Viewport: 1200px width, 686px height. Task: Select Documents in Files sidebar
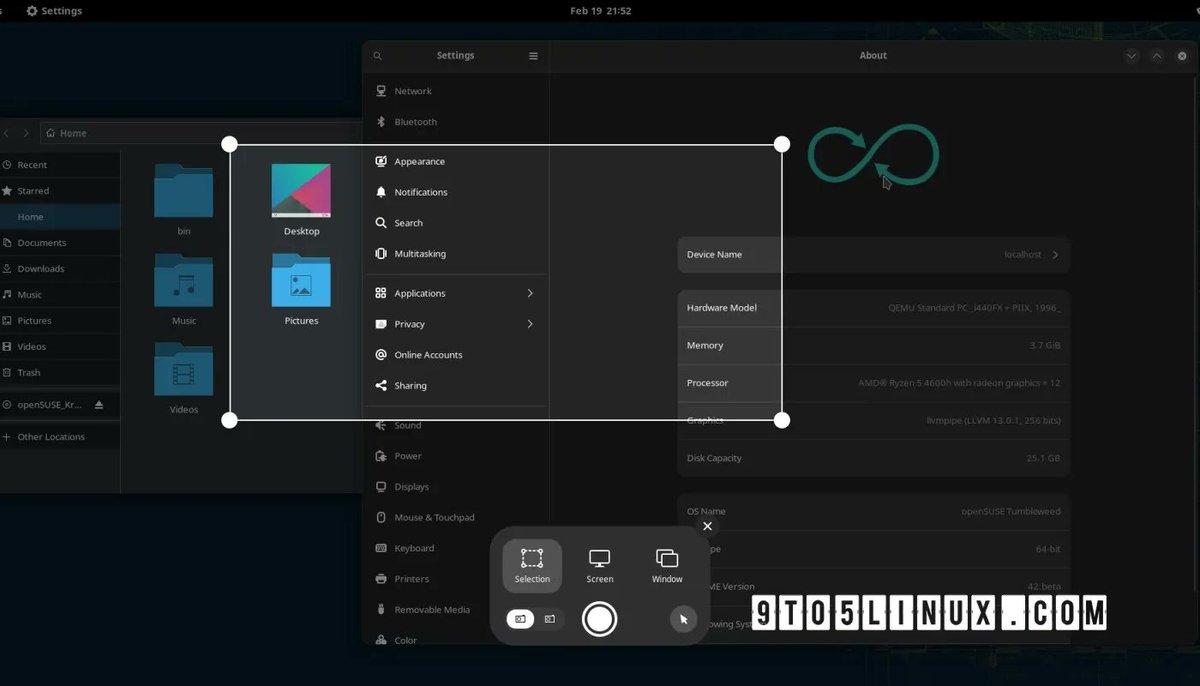pyautogui.click(x=60, y=243)
